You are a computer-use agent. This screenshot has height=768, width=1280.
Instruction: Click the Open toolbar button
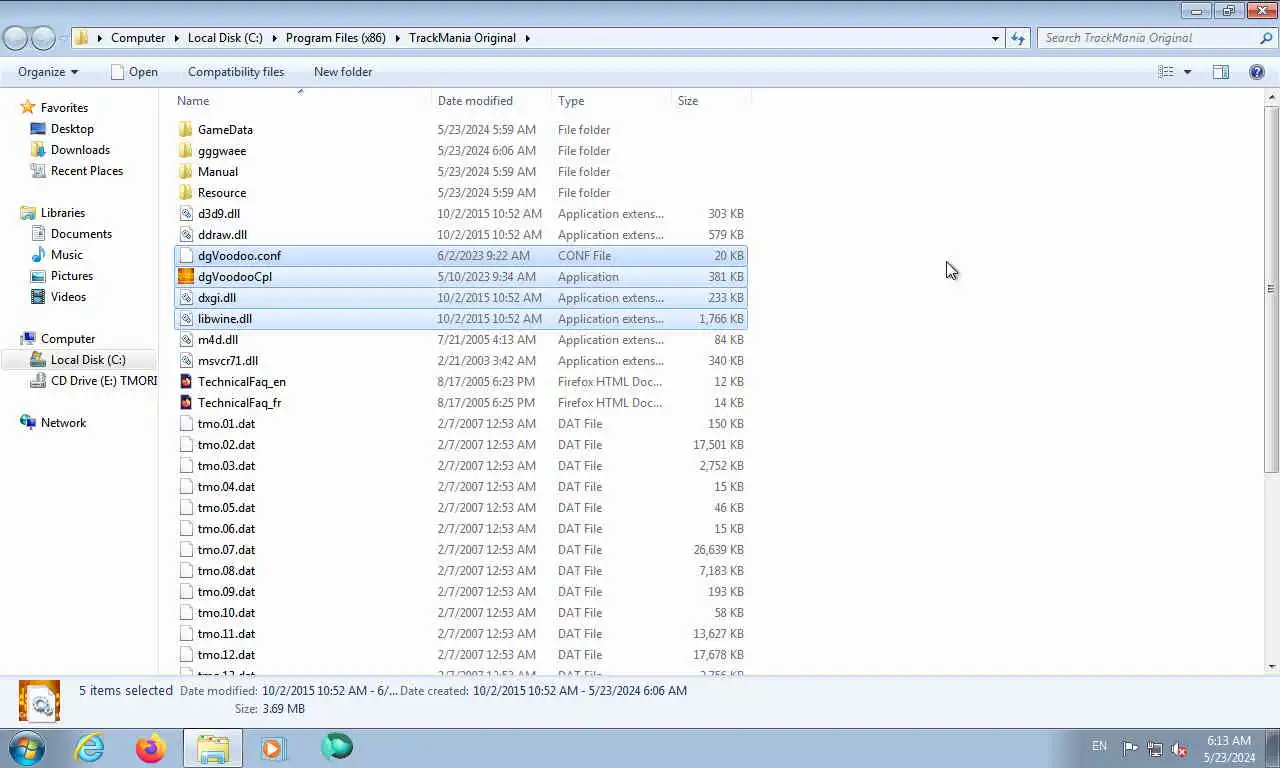[134, 72]
